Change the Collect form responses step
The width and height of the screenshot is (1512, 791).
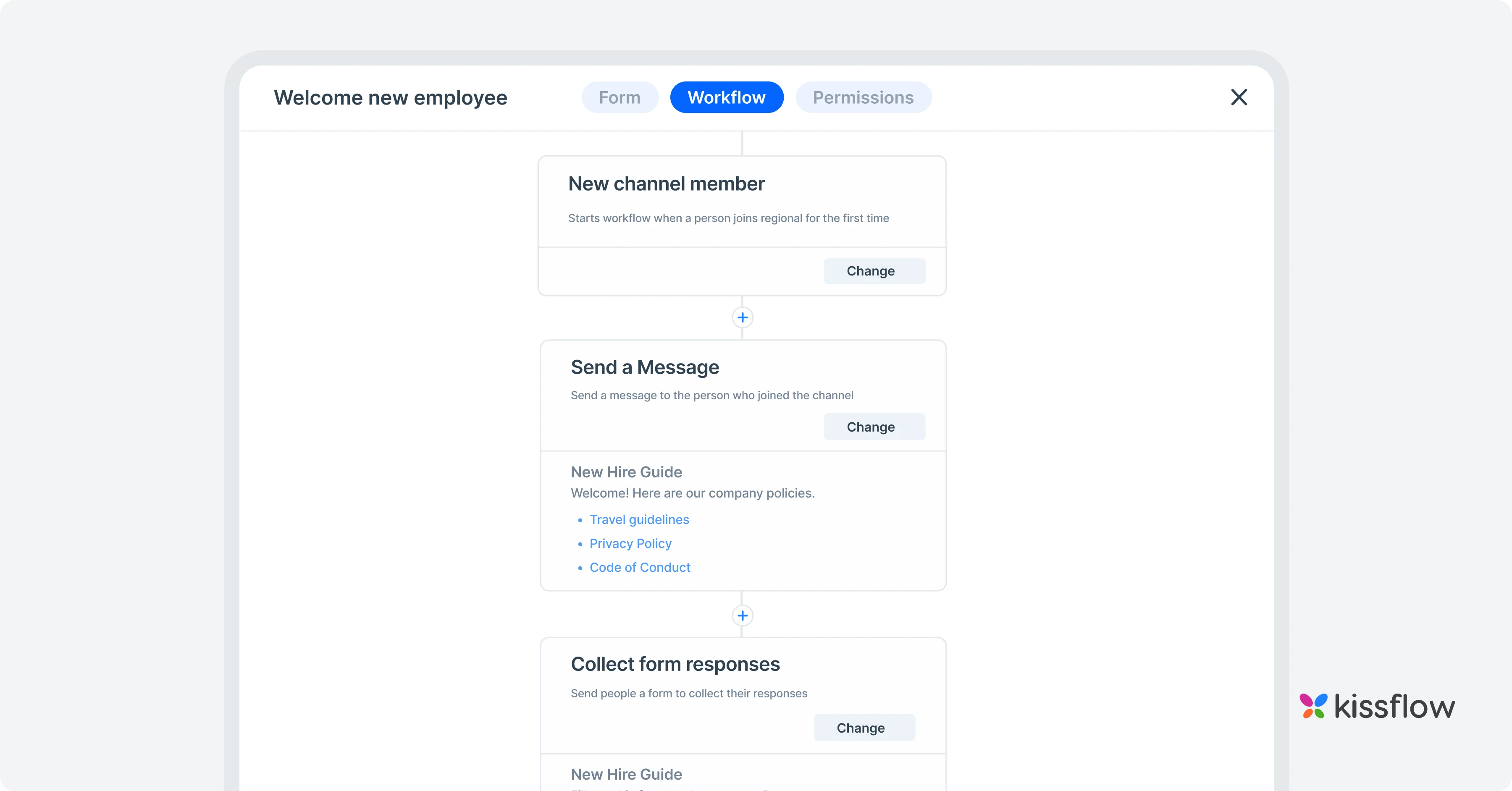[x=864, y=728]
